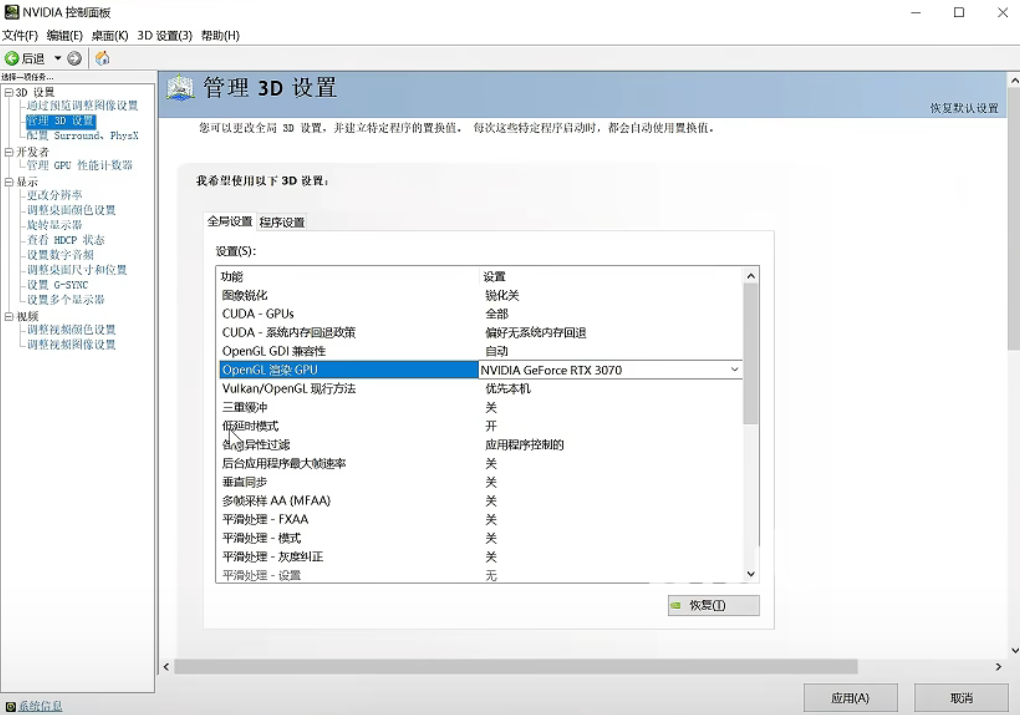Click the settings list scroll-down arrow
Viewport: 1020px width, 715px height.
pyautogui.click(x=751, y=574)
